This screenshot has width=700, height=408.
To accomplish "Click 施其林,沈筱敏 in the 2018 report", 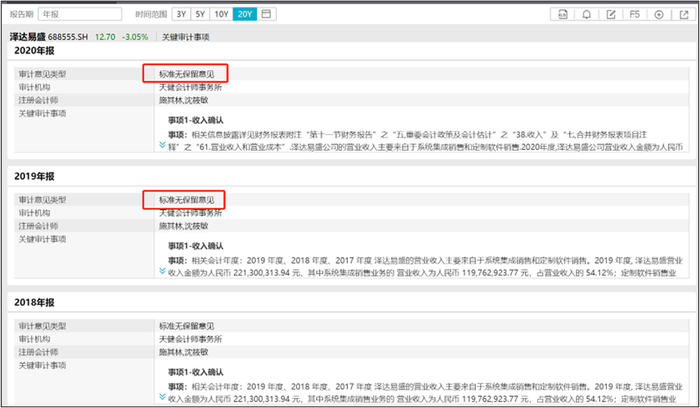I will (x=183, y=352).
